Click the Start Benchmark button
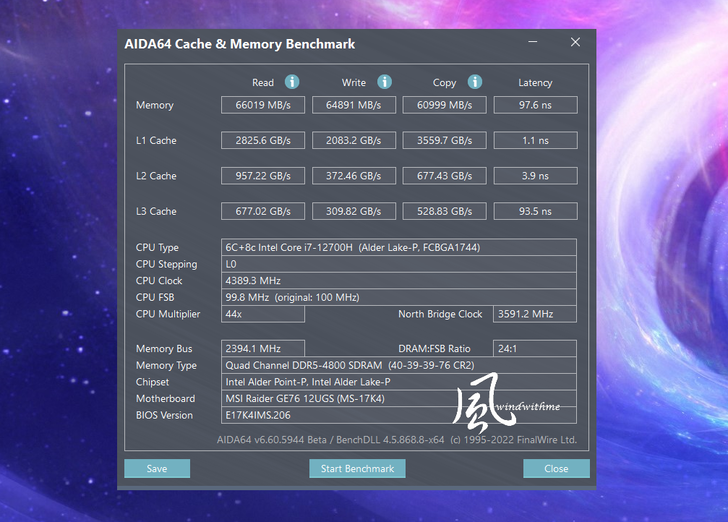The width and height of the screenshot is (728, 522). pyautogui.click(x=357, y=469)
